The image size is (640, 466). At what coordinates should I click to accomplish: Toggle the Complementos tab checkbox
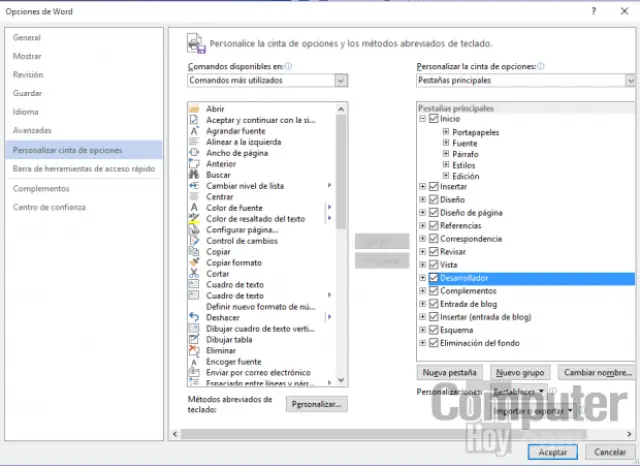[434, 291]
